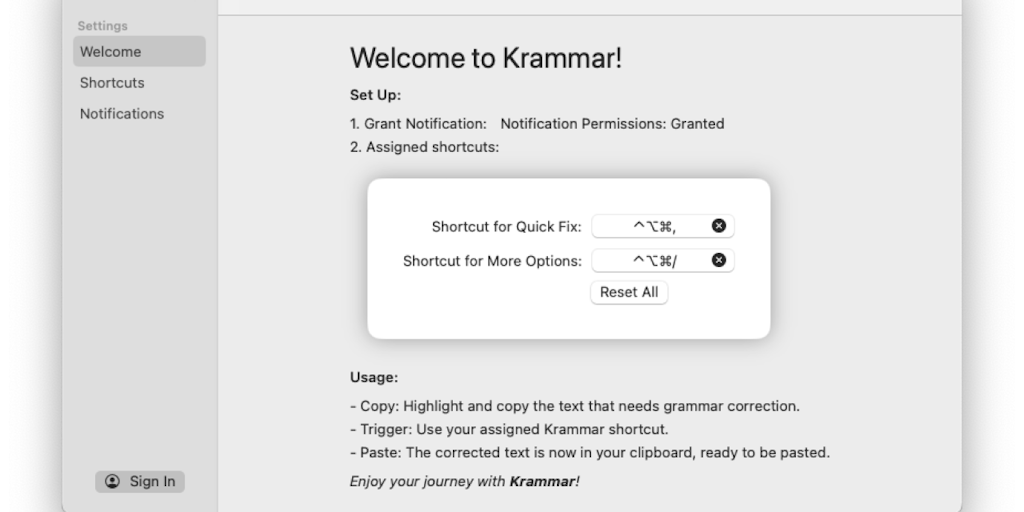
Task: Select the "Notification Permissions: Granted" status text
Action: [x=612, y=124]
